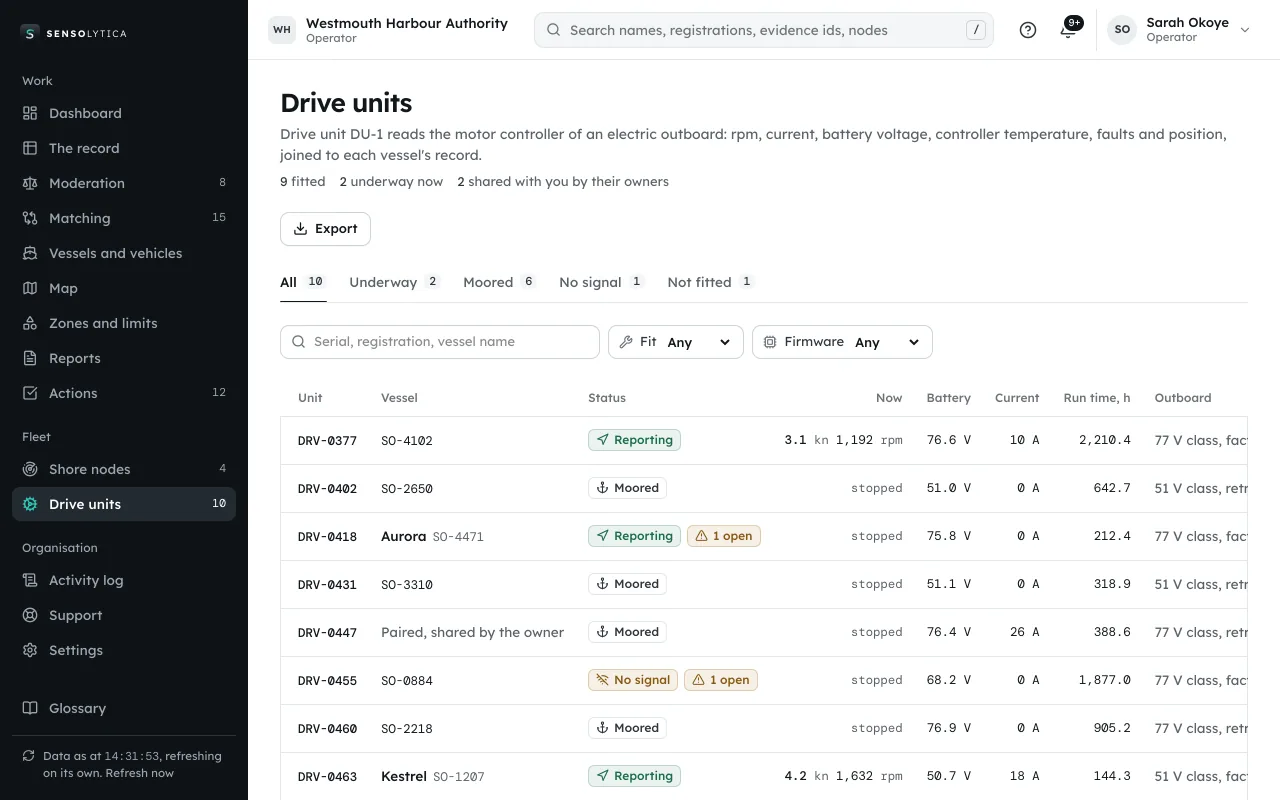
Task: Click the 1 open warning badge for Aurora
Action: 724,536
